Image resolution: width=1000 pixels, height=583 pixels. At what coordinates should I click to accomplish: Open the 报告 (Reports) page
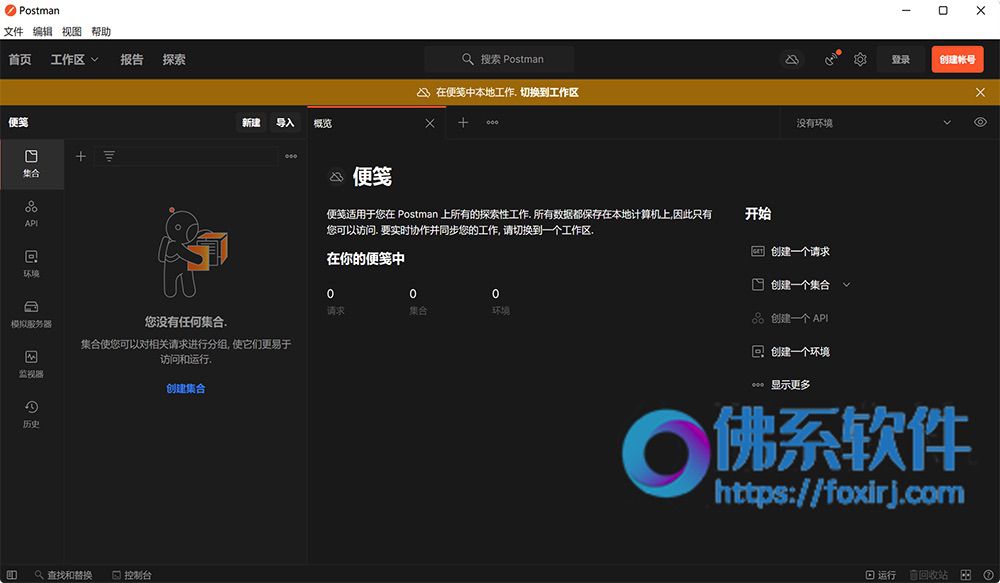(x=132, y=60)
